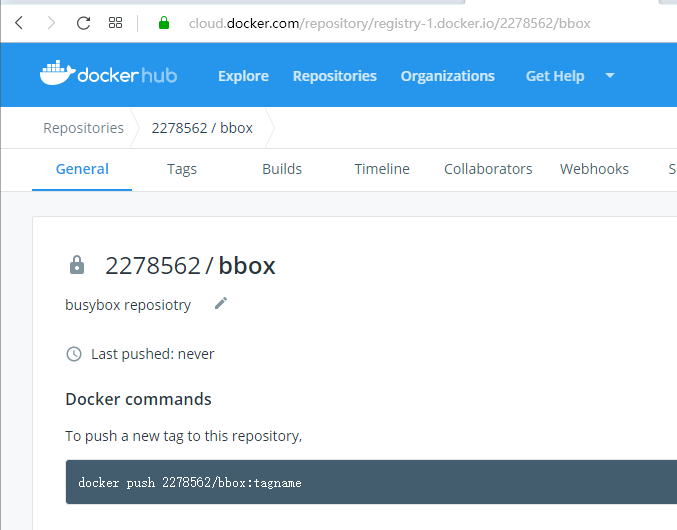The height and width of the screenshot is (530, 677).
Task: Click the 'To push a new tag' text
Action: tap(183, 436)
